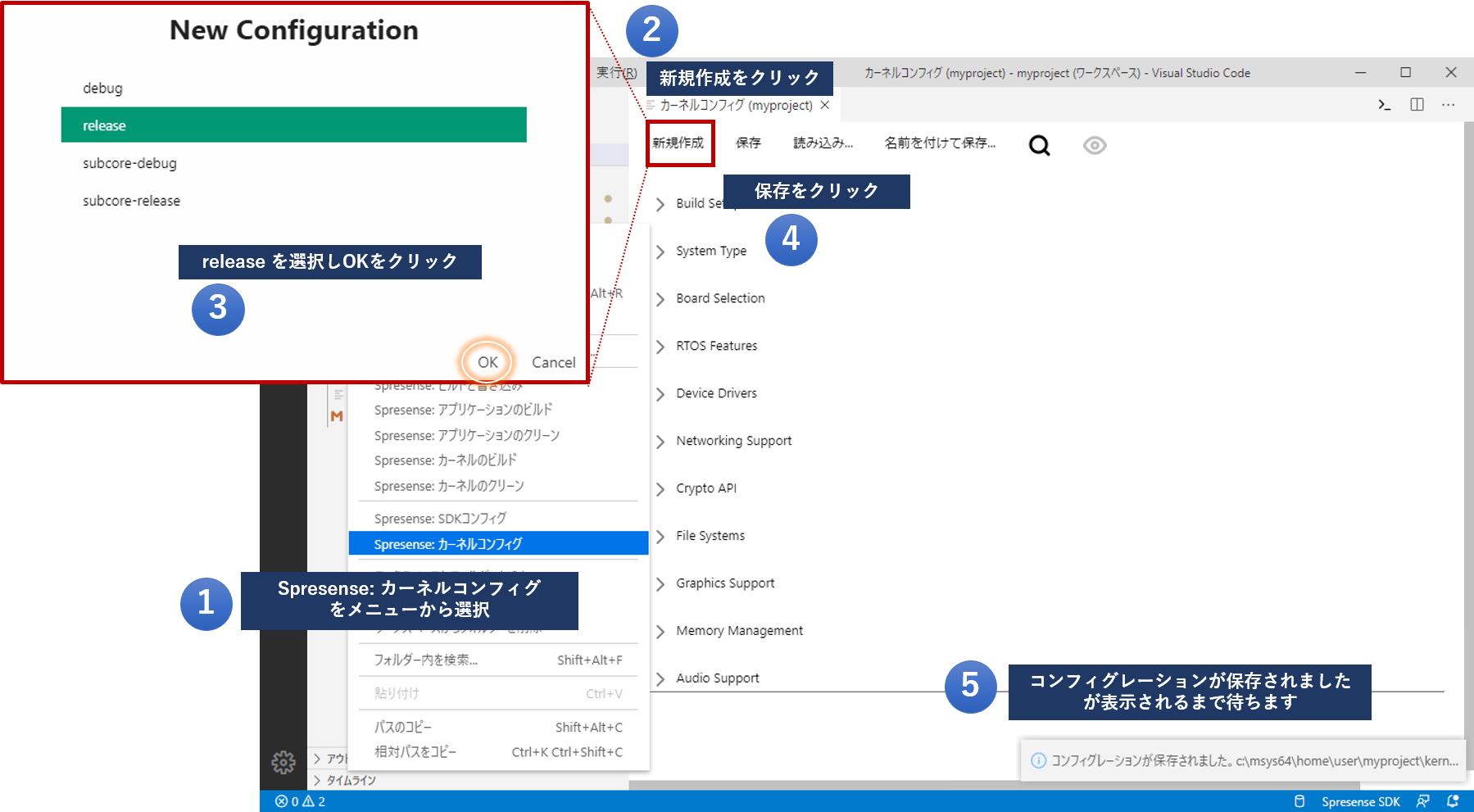Click the split editor layout icon
This screenshot has height=812, width=1474.
pos(1417,105)
